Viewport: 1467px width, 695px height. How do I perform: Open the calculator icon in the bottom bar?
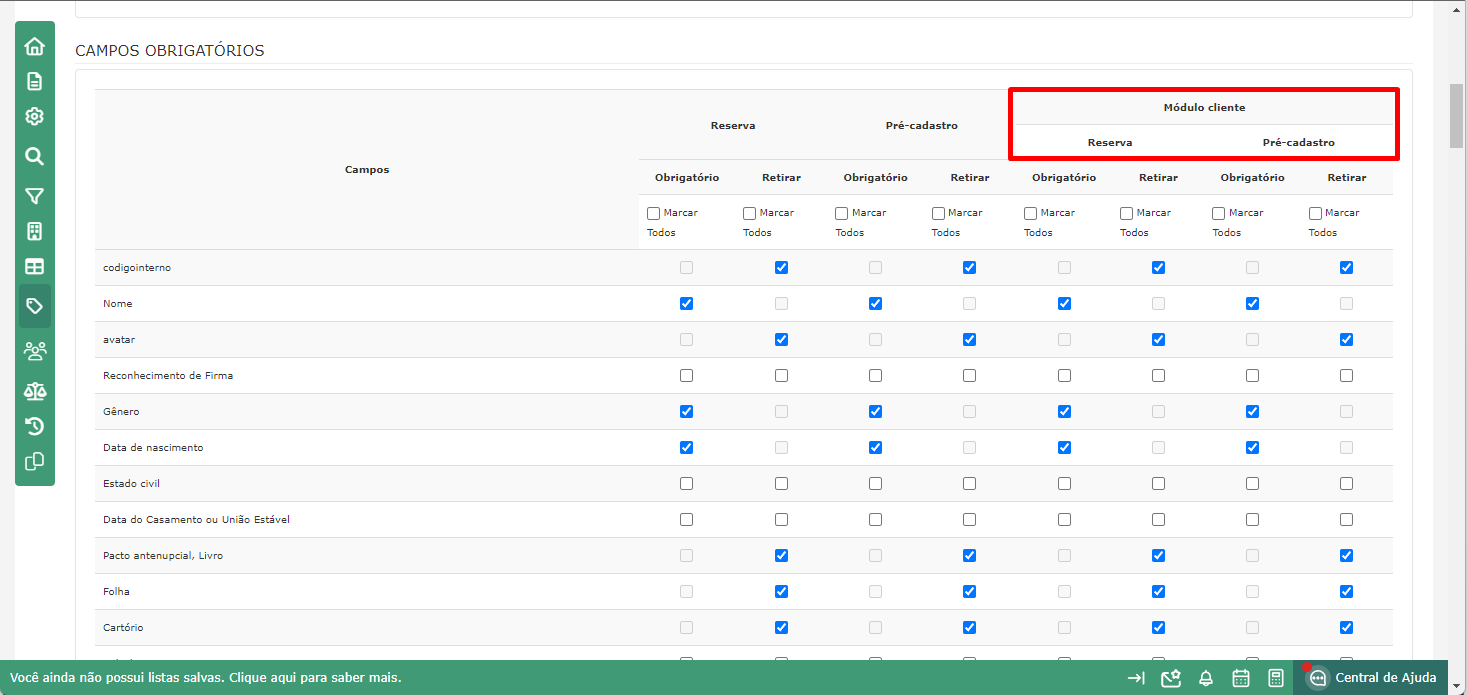tap(1276, 678)
